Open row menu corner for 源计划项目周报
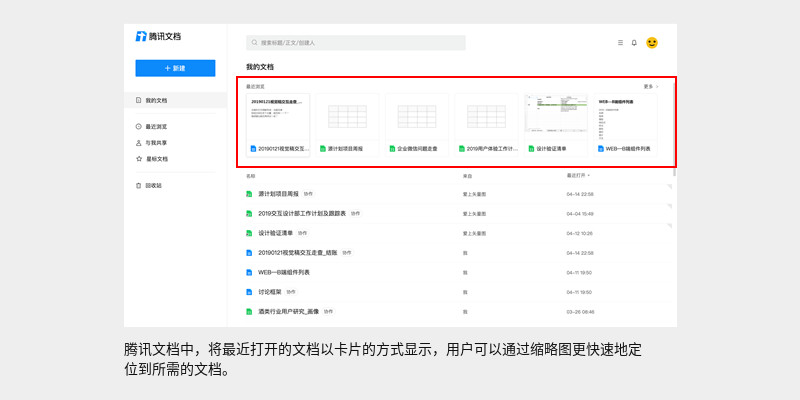Image resolution: width=800 pixels, height=400 pixels. tap(669, 187)
